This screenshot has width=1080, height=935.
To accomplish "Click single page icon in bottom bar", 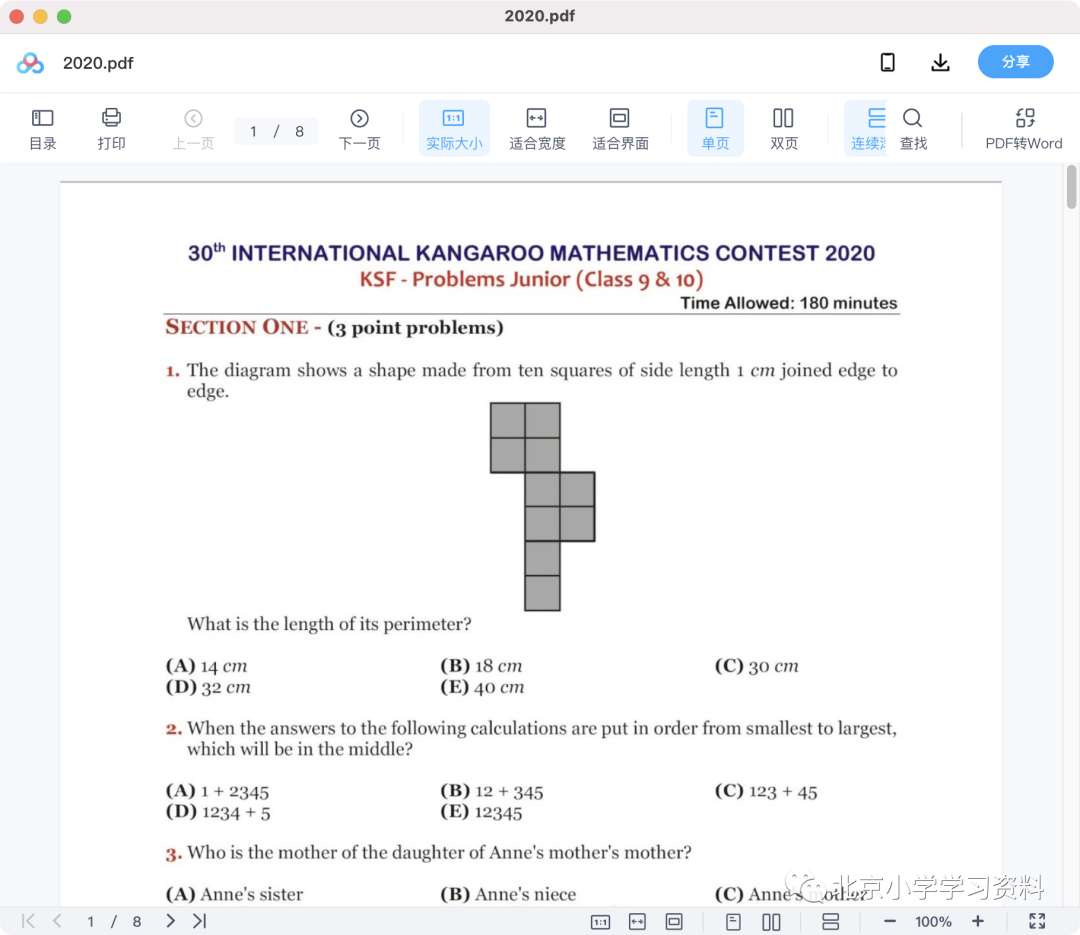I will (734, 922).
